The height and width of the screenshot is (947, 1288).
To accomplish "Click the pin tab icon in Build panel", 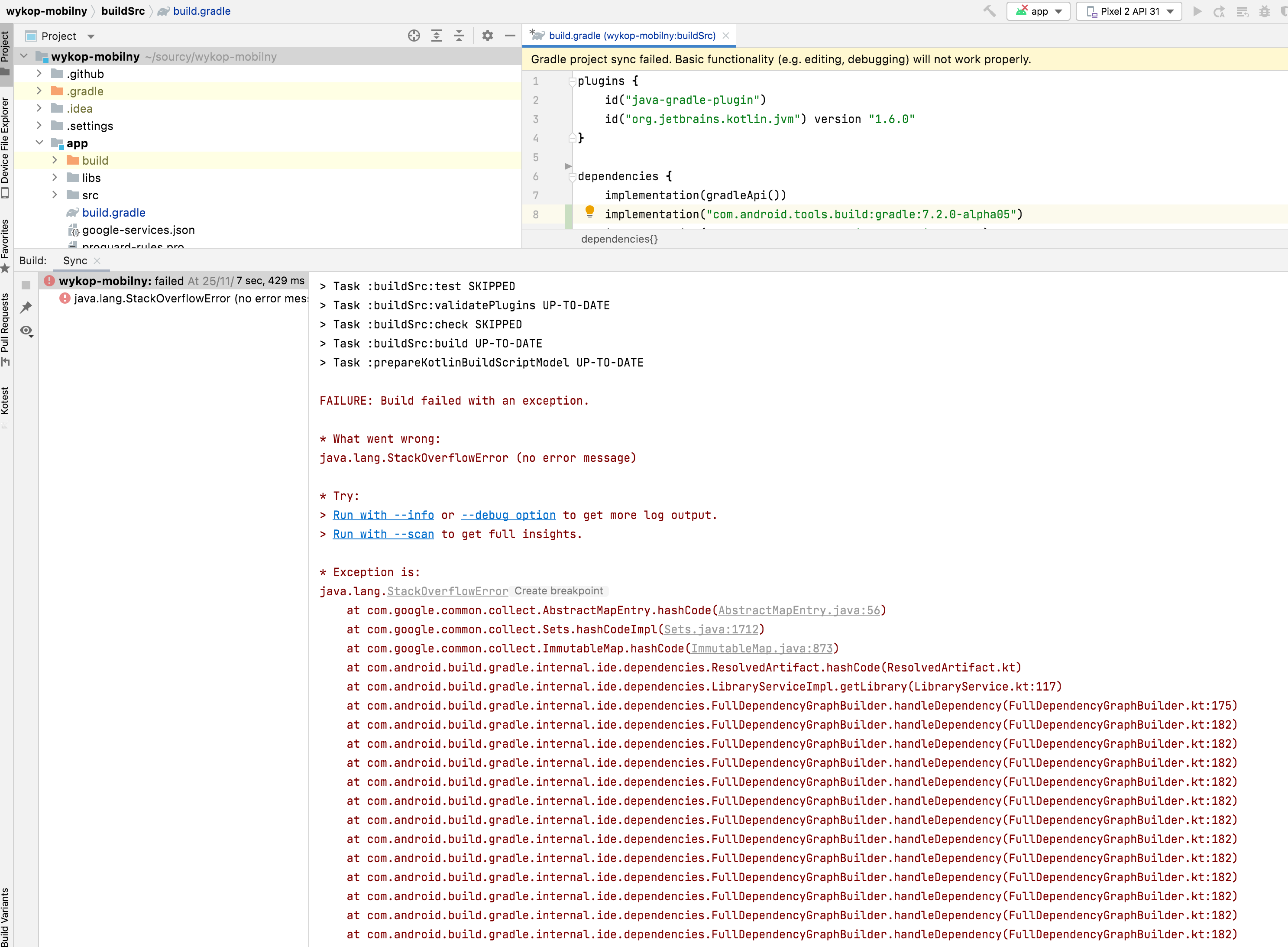I will 26,307.
